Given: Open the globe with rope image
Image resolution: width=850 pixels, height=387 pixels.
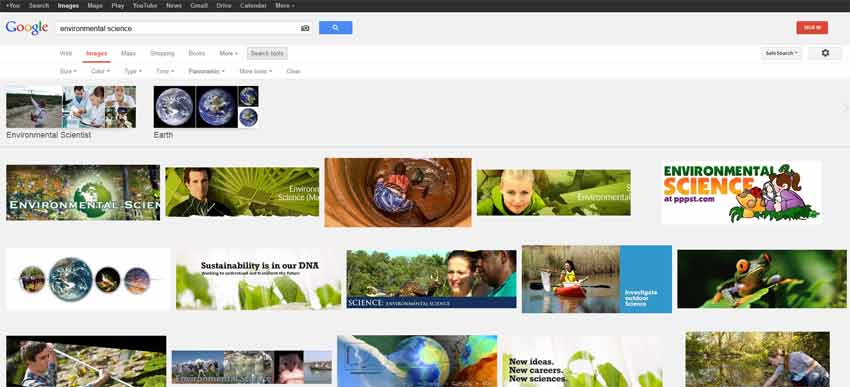Looking at the screenshot, I should (417, 361).
